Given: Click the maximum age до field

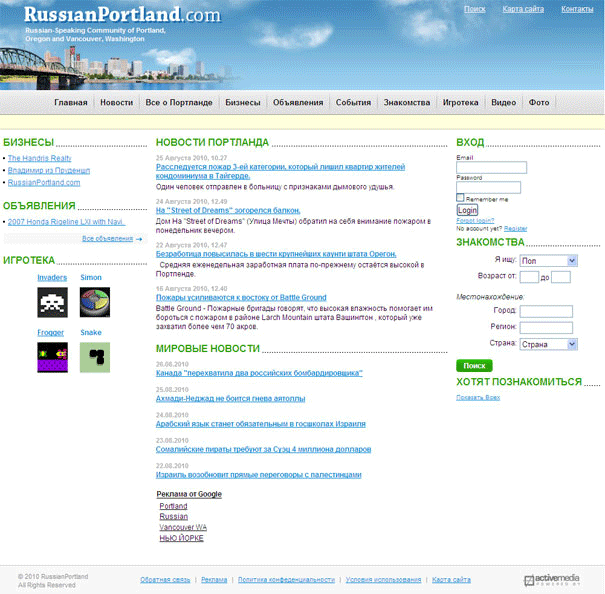Looking at the screenshot, I should [x=561, y=277].
